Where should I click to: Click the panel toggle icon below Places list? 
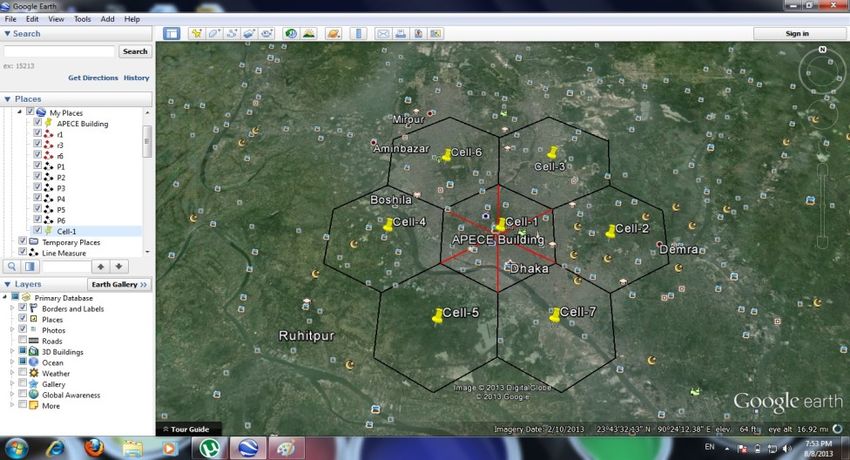(30, 266)
